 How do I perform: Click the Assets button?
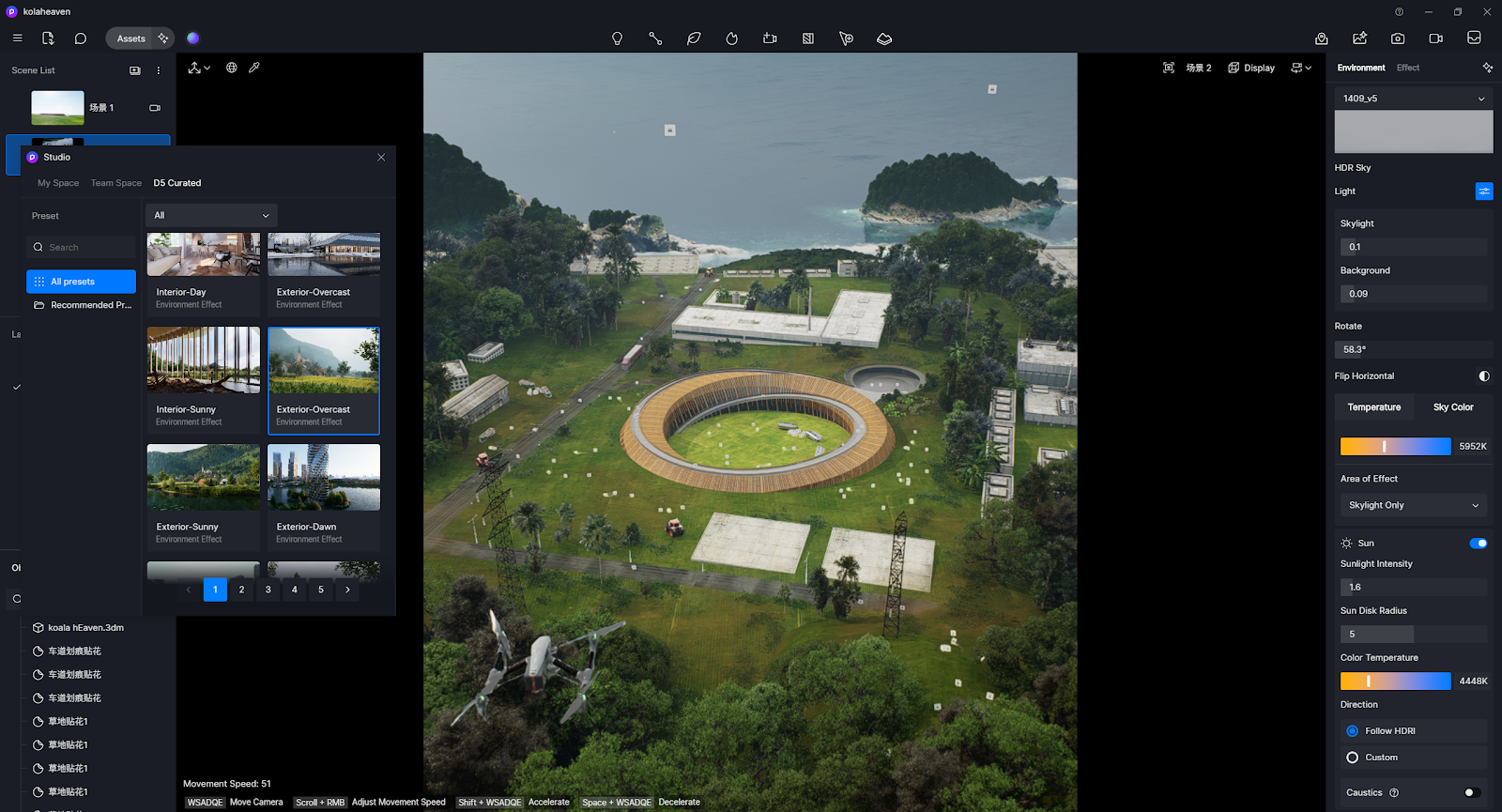pos(130,38)
